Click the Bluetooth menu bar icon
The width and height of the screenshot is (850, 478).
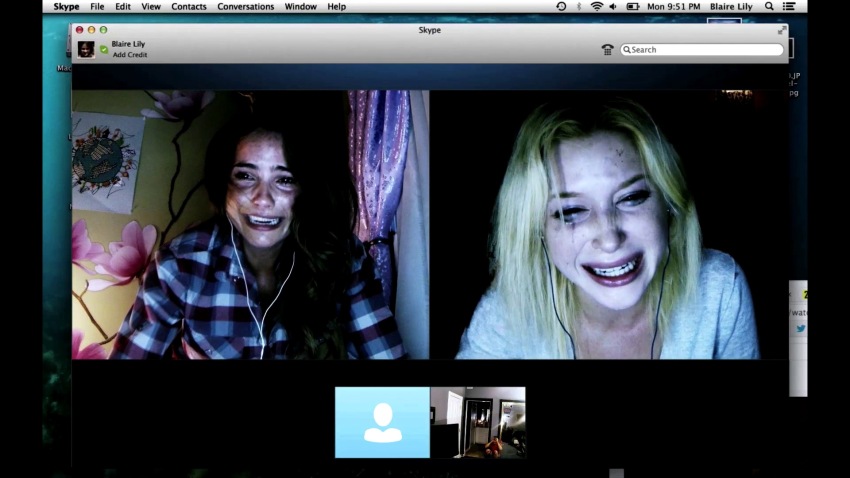[579, 7]
